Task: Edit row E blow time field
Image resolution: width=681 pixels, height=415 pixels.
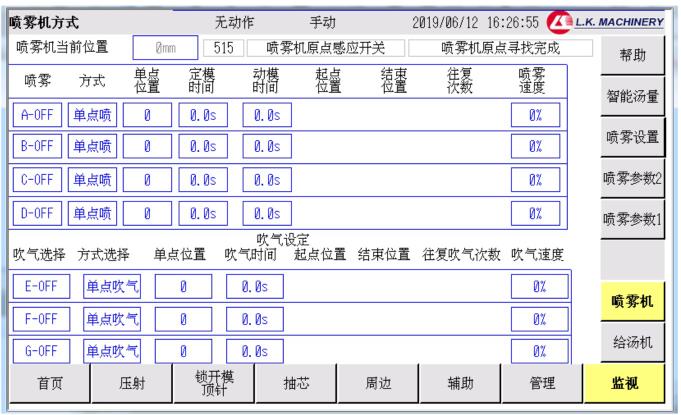Action: click(x=255, y=287)
